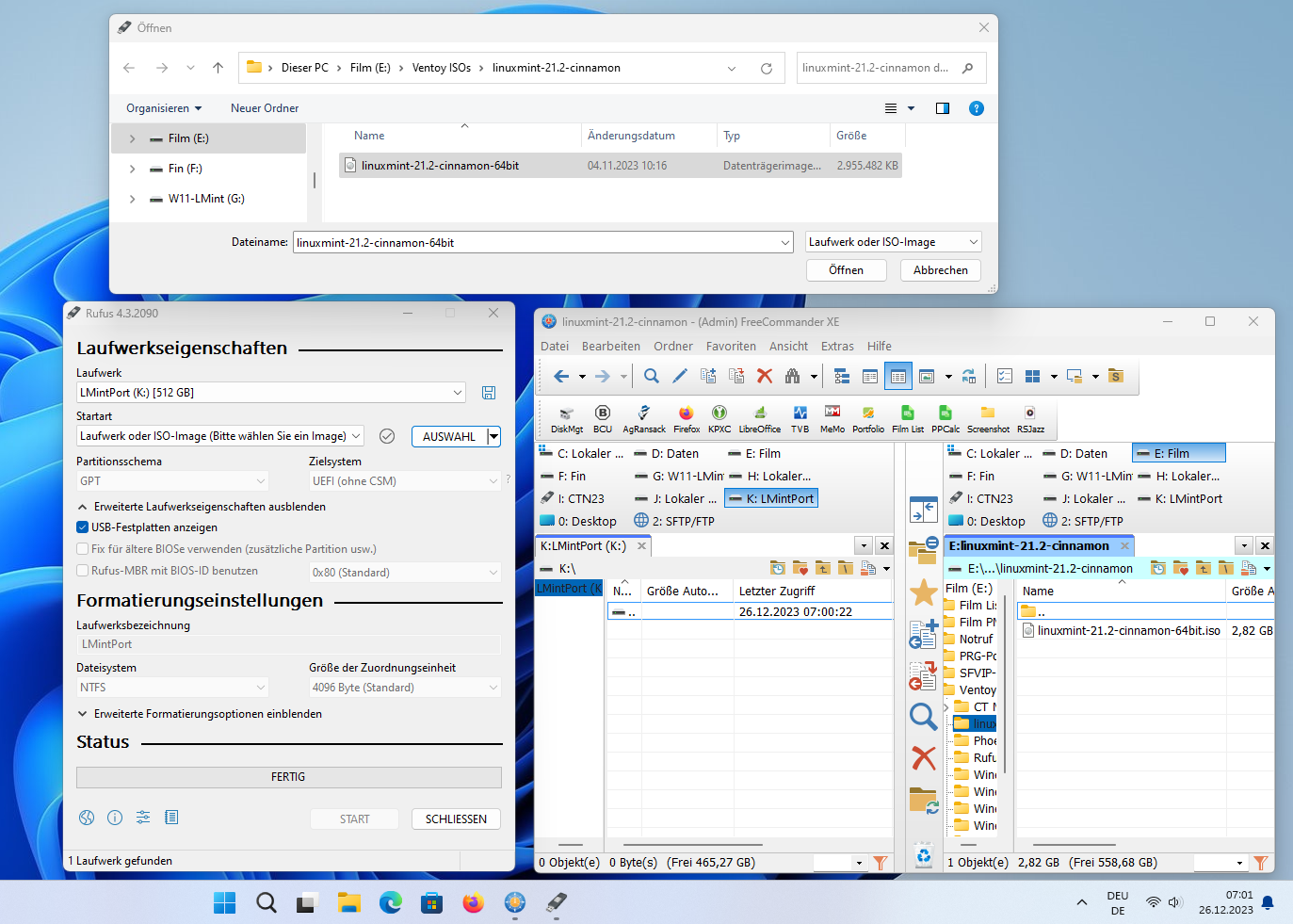The width and height of the screenshot is (1293, 924).
Task: Launch RSJazz from the favorites toolbar
Action: [1030, 419]
